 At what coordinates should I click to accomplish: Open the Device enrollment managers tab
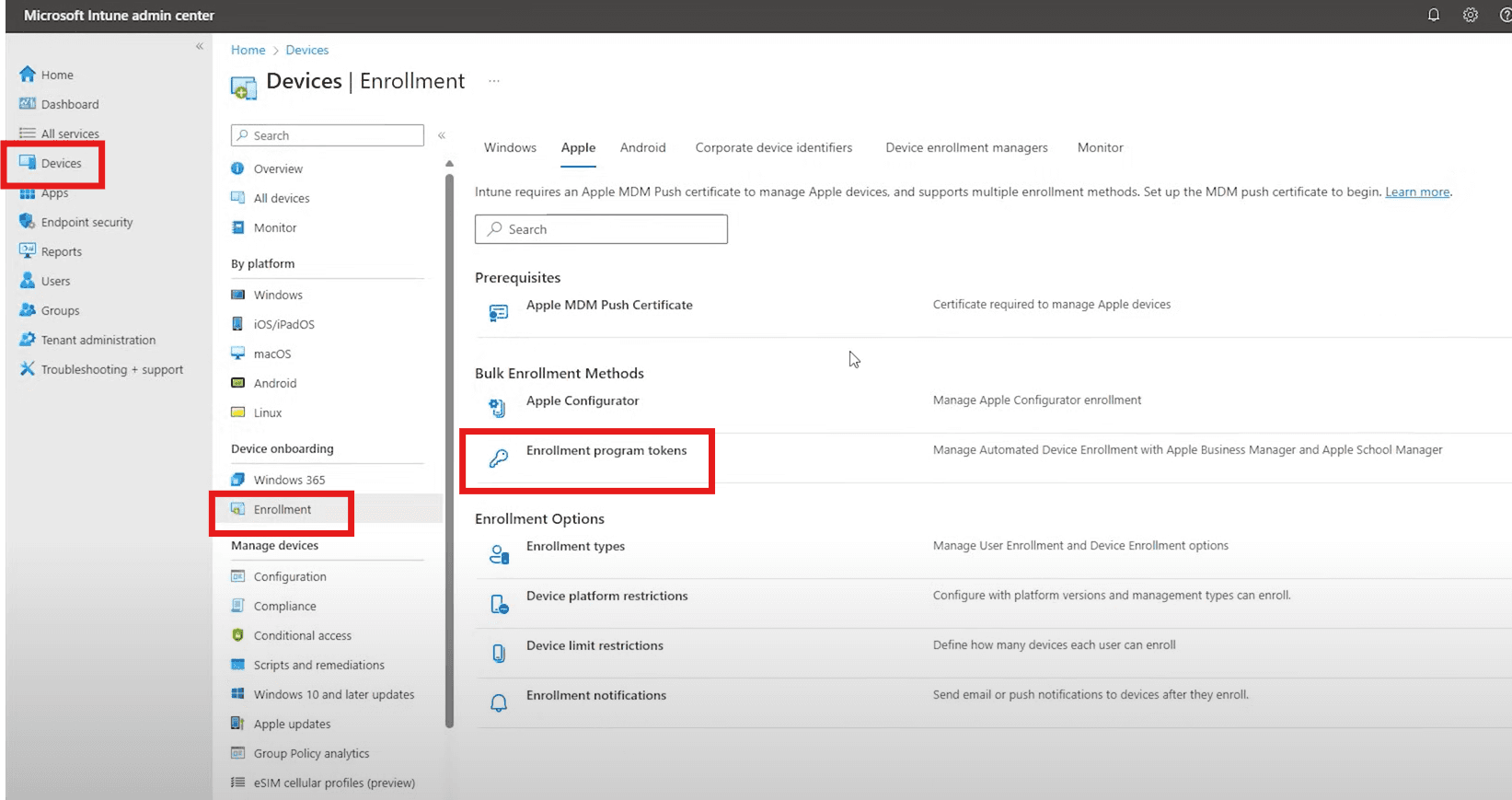[966, 147]
